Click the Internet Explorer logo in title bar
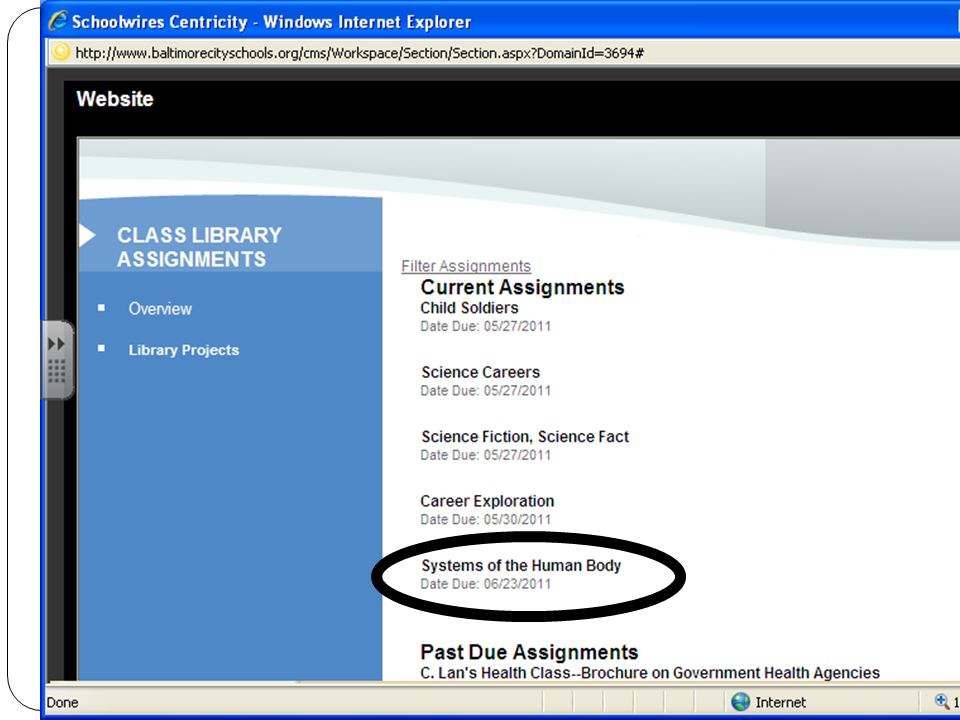The width and height of the screenshot is (960, 720). [x=58, y=21]
